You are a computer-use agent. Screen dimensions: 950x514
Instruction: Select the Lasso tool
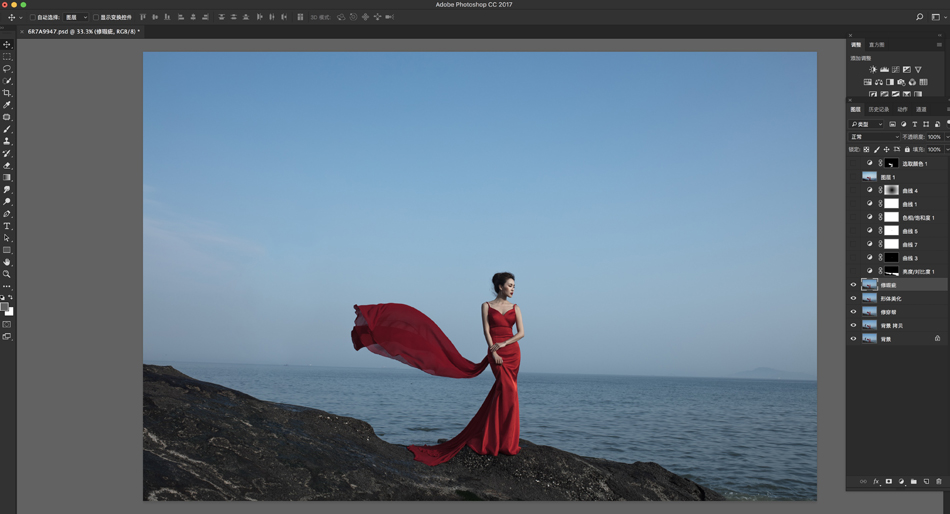coord(7,69)
